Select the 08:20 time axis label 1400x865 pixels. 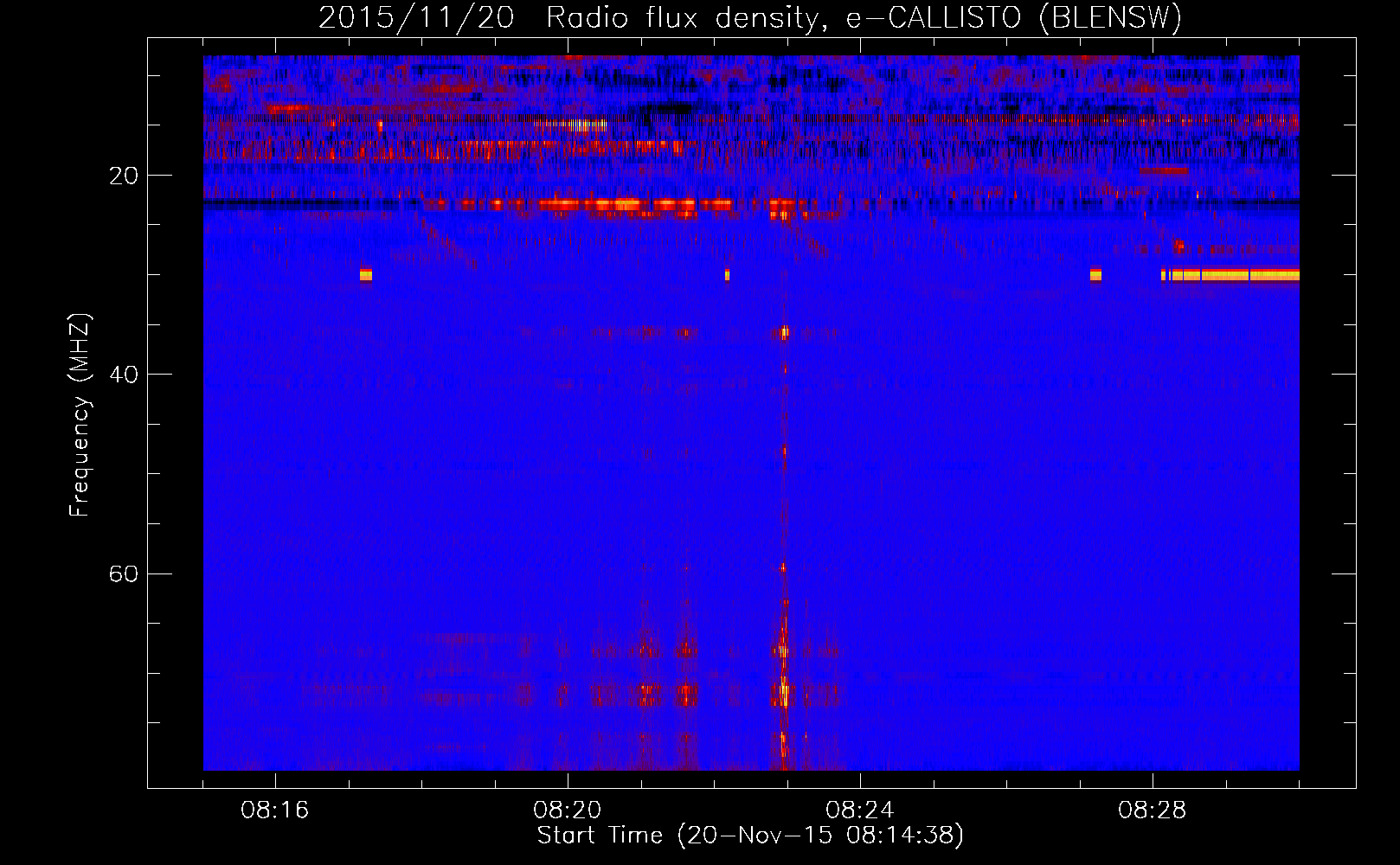pos(568,811)
